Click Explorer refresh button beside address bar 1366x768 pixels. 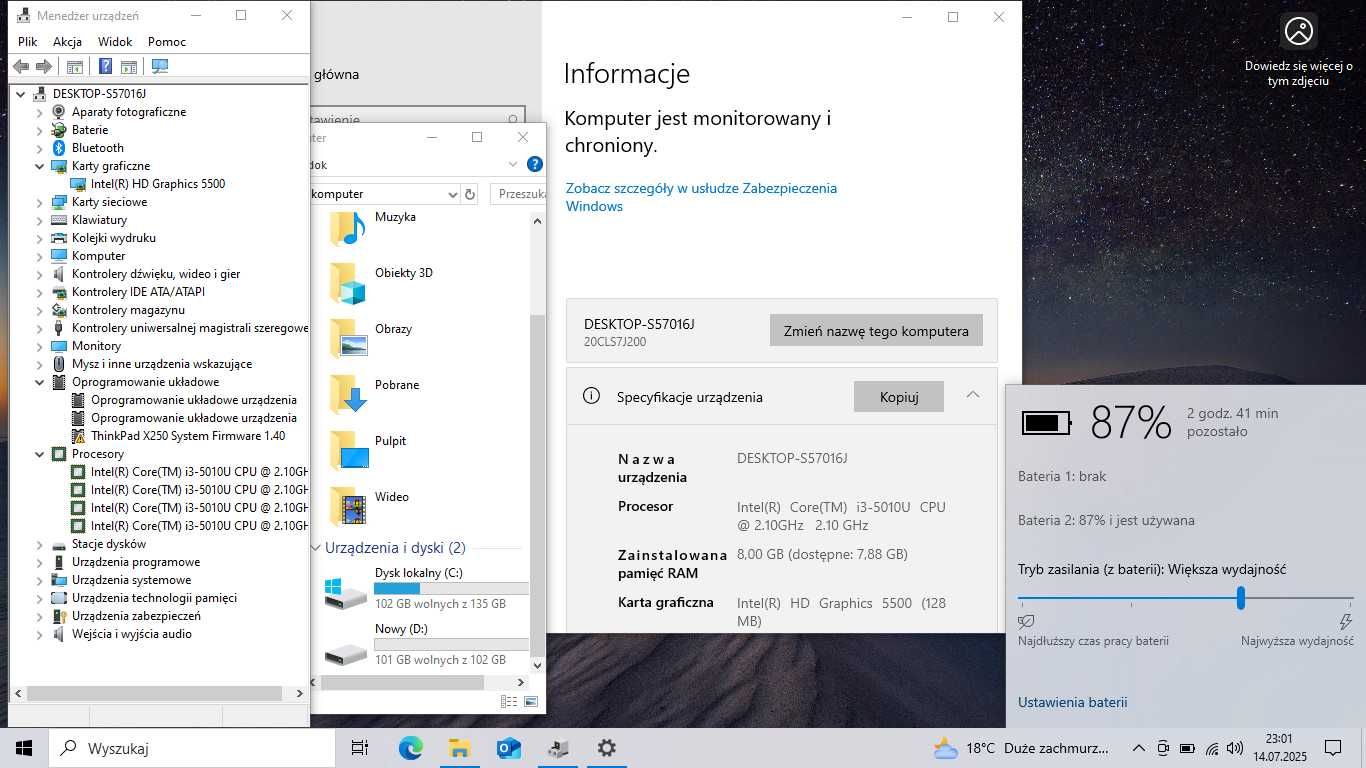(470, 194)
